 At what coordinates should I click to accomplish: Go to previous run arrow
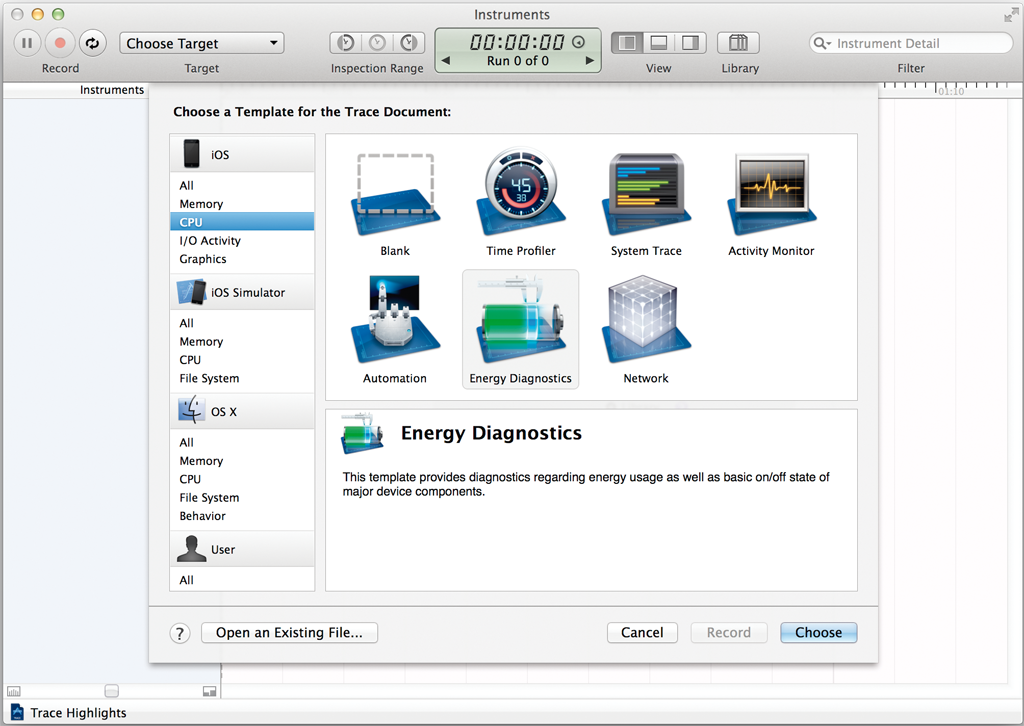click(446, 61)
